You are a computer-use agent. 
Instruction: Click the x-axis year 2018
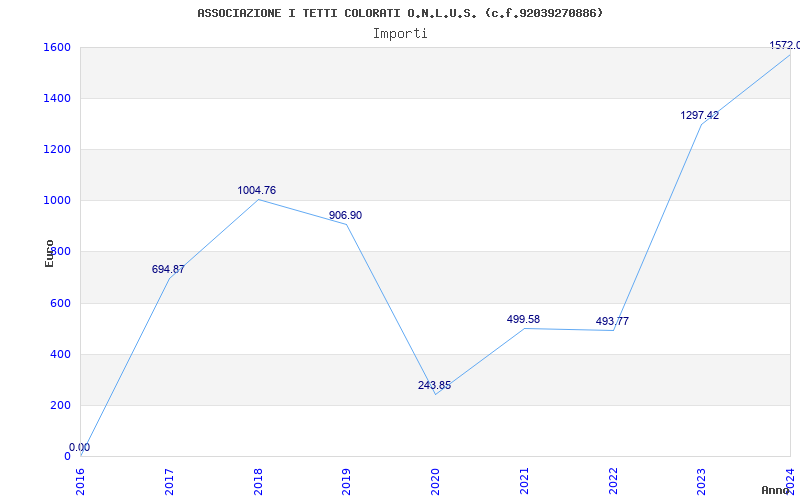258,481
